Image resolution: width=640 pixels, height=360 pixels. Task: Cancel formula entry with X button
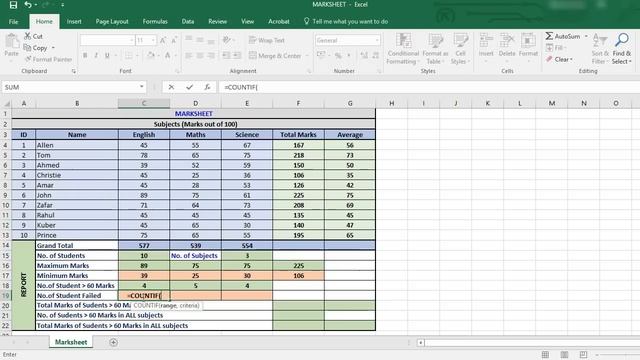(x=171, y=87)
